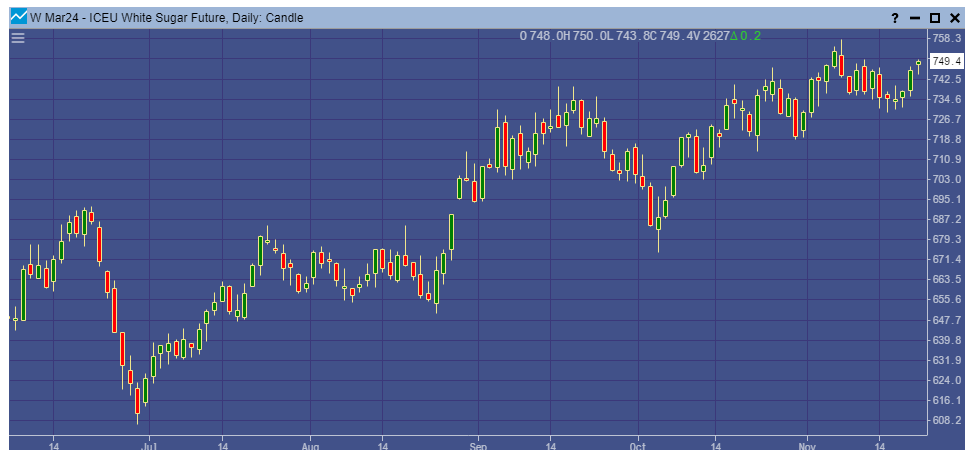Click the Oct date axis label

coord(638,446)
